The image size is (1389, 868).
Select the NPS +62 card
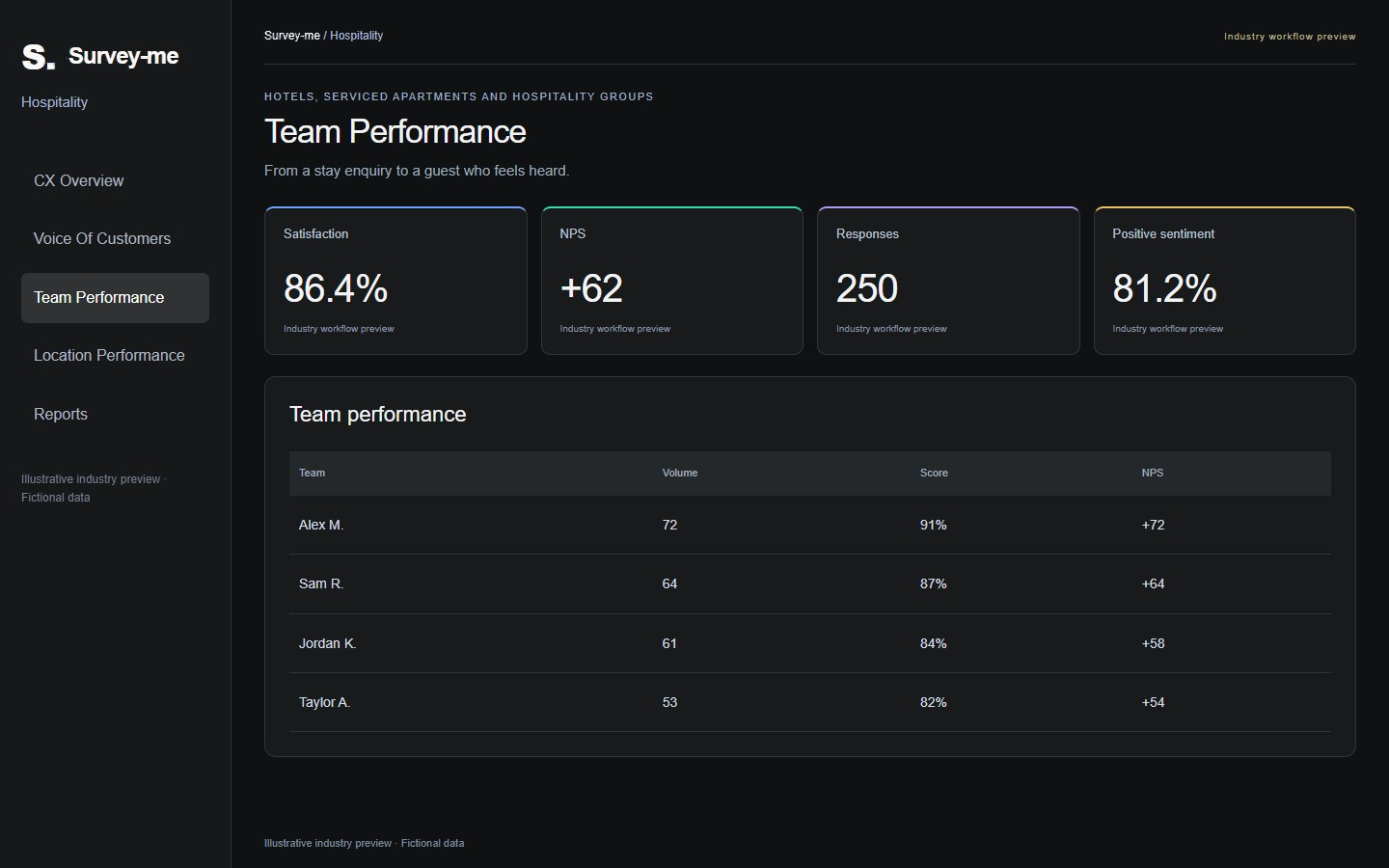point(672,281)
